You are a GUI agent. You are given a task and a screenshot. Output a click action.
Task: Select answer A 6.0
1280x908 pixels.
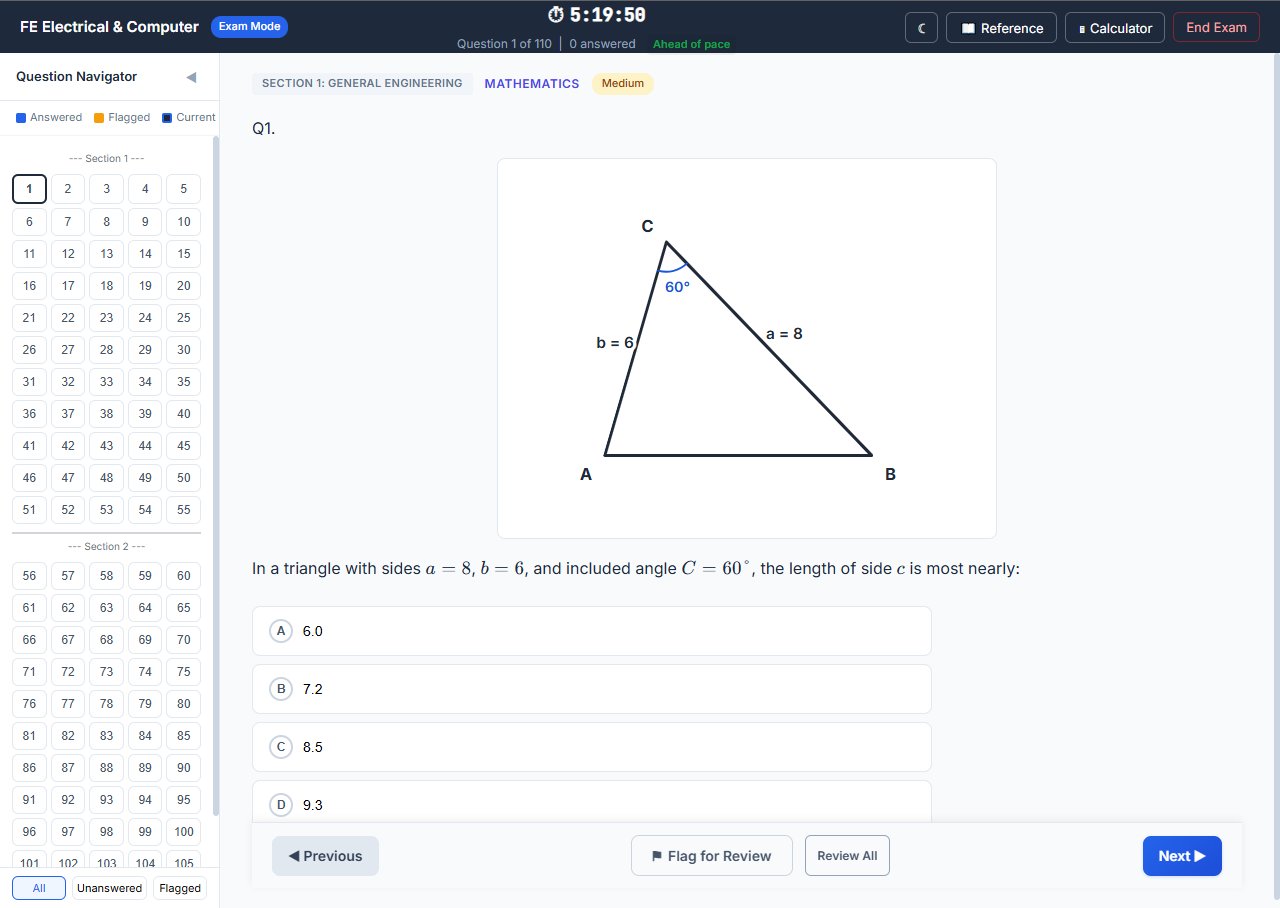(x=592, y=631)
